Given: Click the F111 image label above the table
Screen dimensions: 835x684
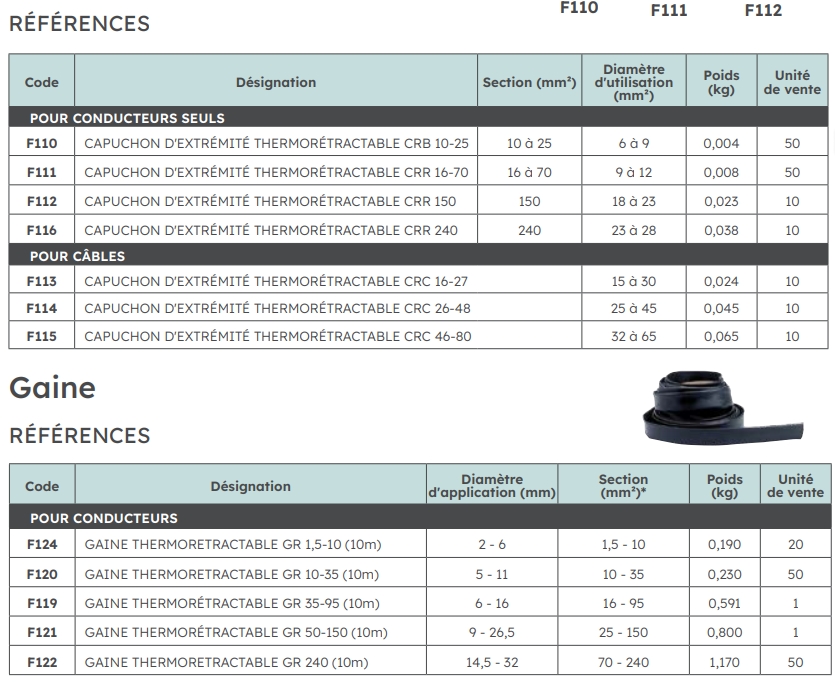Looking at the screenshot, I should click(x=669, y=11).
